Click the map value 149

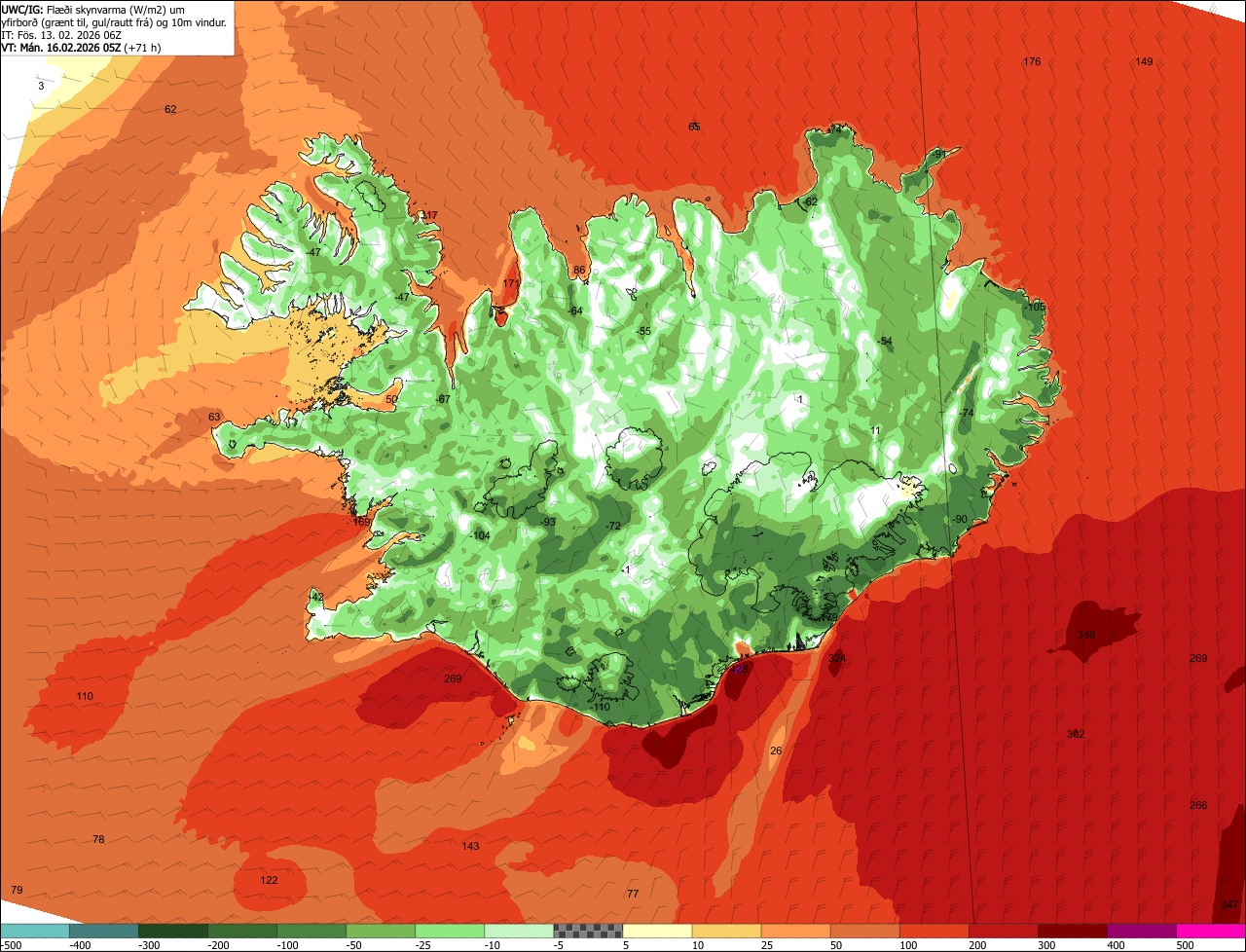coord(1144,62)
